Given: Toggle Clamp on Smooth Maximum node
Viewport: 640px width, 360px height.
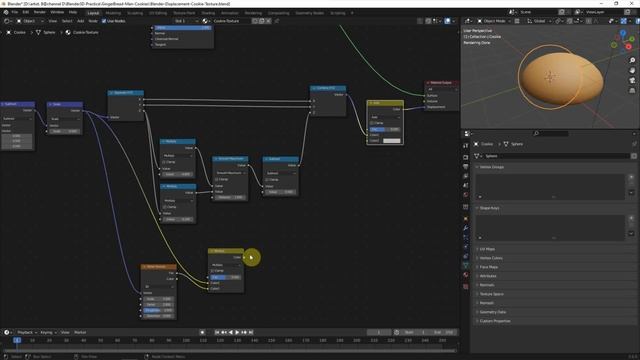Looking at the screenshot, I should pos(217,179).
